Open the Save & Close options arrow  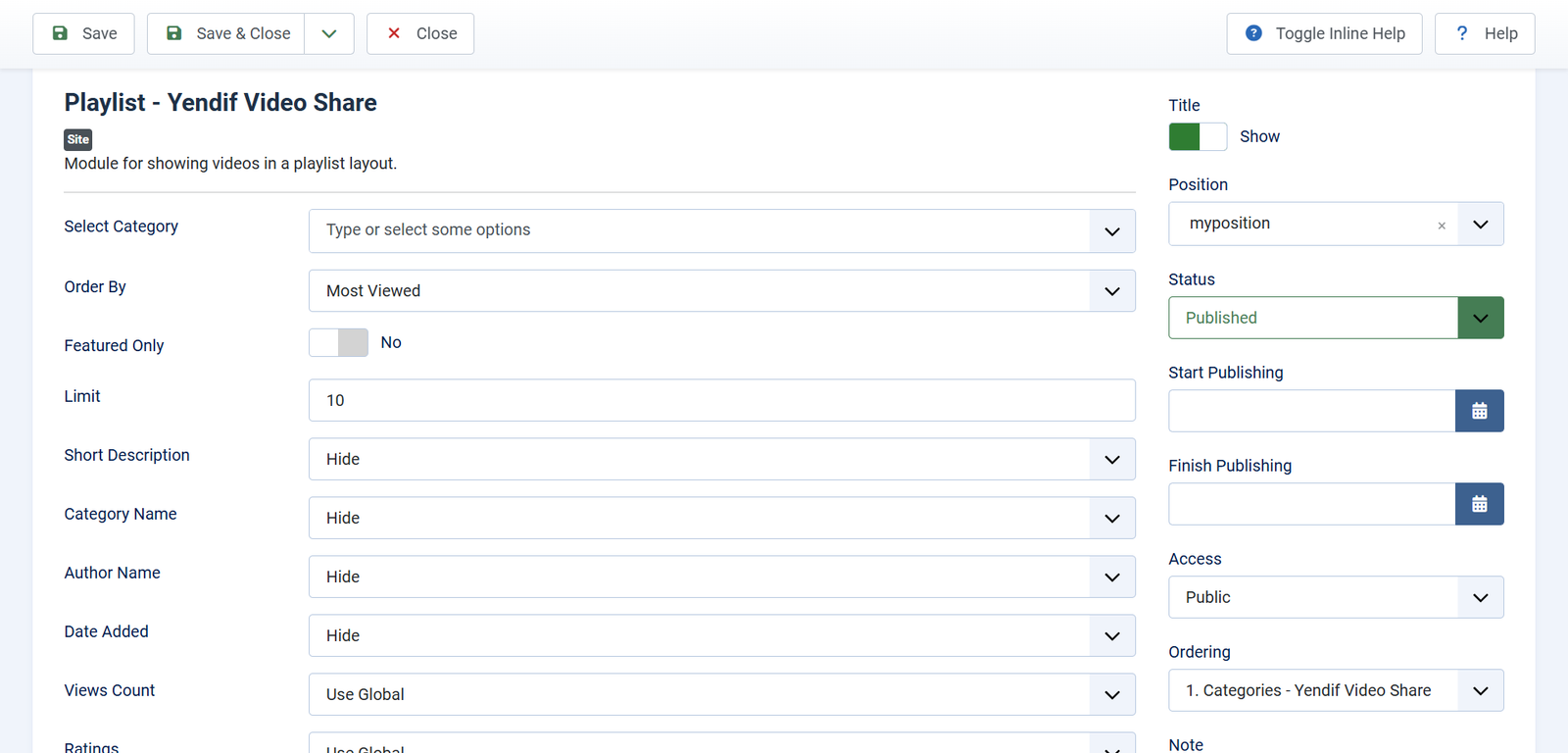tap(329, 33)
